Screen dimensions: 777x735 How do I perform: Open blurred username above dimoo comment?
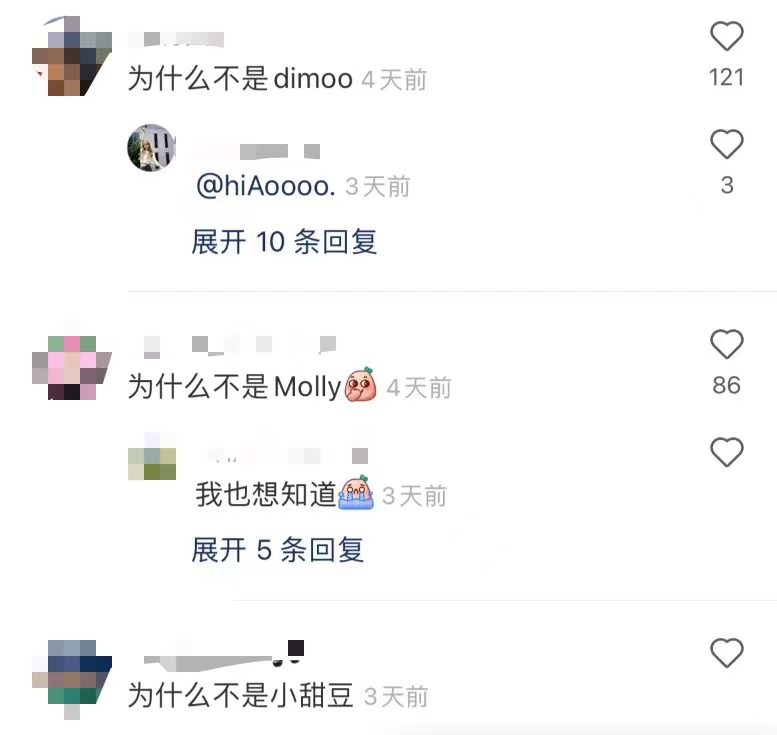pyautogui.click(x=176, y=40)
